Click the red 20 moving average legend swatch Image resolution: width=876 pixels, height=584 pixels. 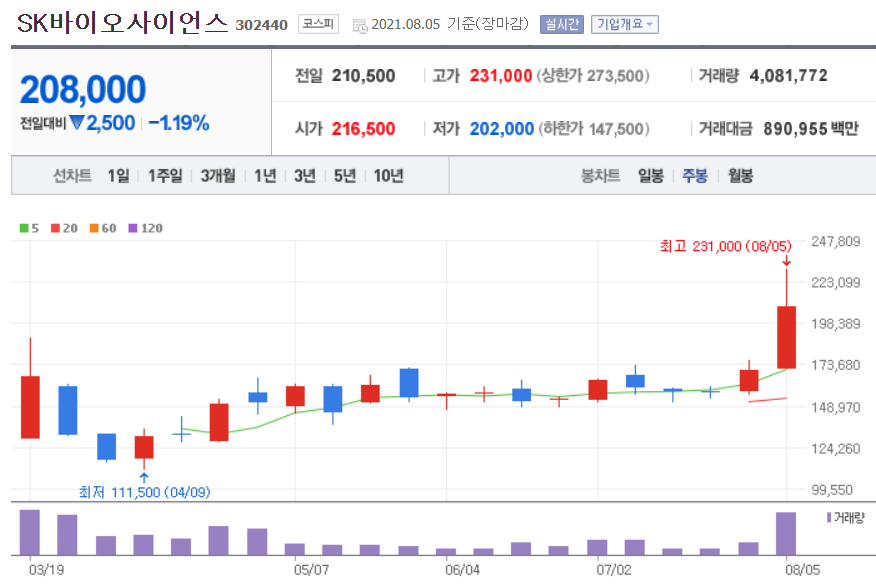coord(55,228)
